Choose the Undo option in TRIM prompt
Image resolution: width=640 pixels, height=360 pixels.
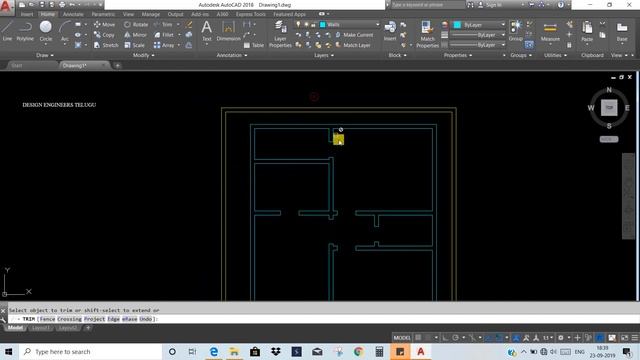pos(146,319)
